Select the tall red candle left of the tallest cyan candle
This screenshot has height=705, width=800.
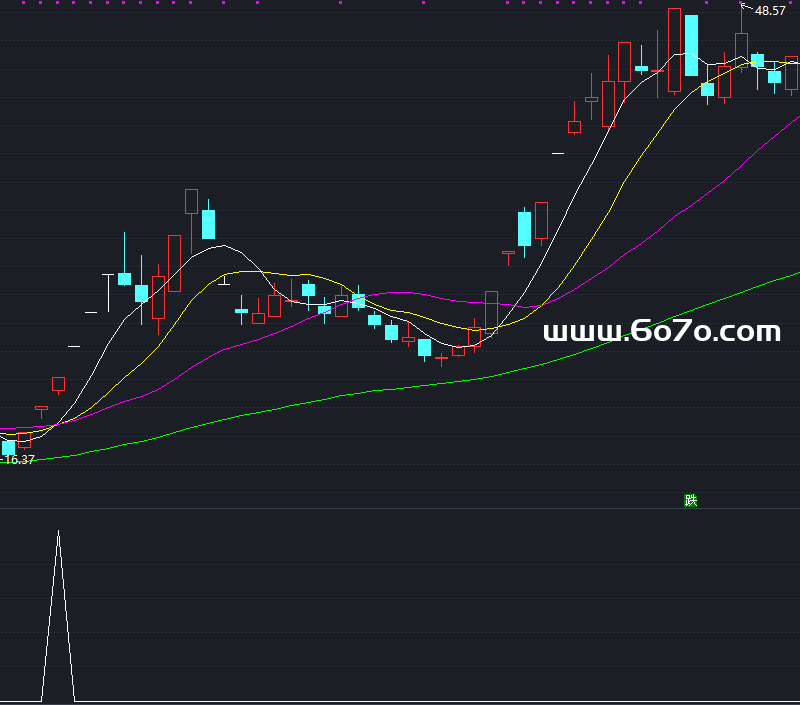[x=674, y=50]
